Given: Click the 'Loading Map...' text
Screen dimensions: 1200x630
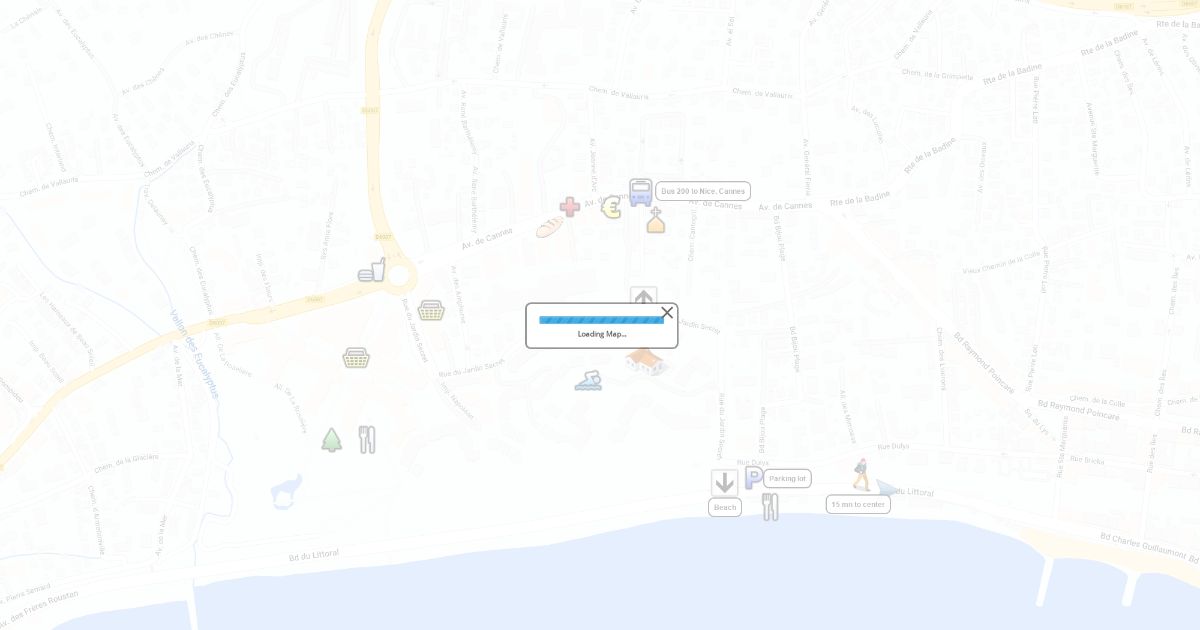Looking at the screenshot, I should tap(602, 334).
